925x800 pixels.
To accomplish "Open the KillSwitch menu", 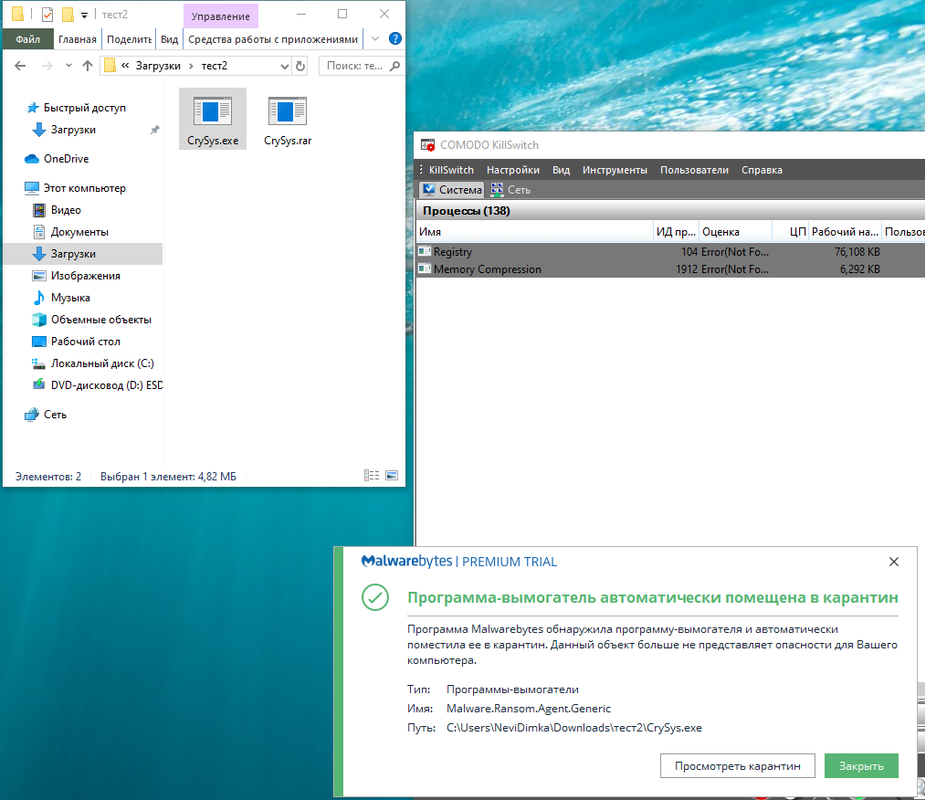I will pos(451,170).
